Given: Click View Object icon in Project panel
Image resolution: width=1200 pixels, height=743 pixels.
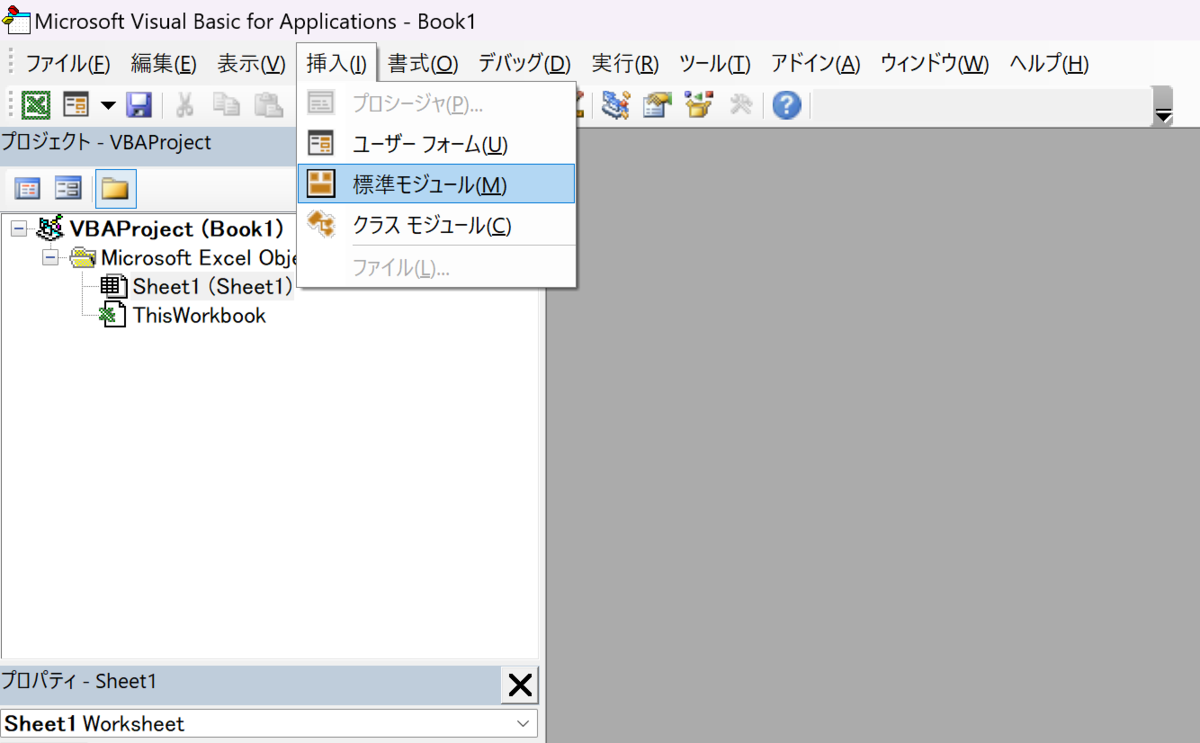Looking at the screenshot, I should [68, 188].
